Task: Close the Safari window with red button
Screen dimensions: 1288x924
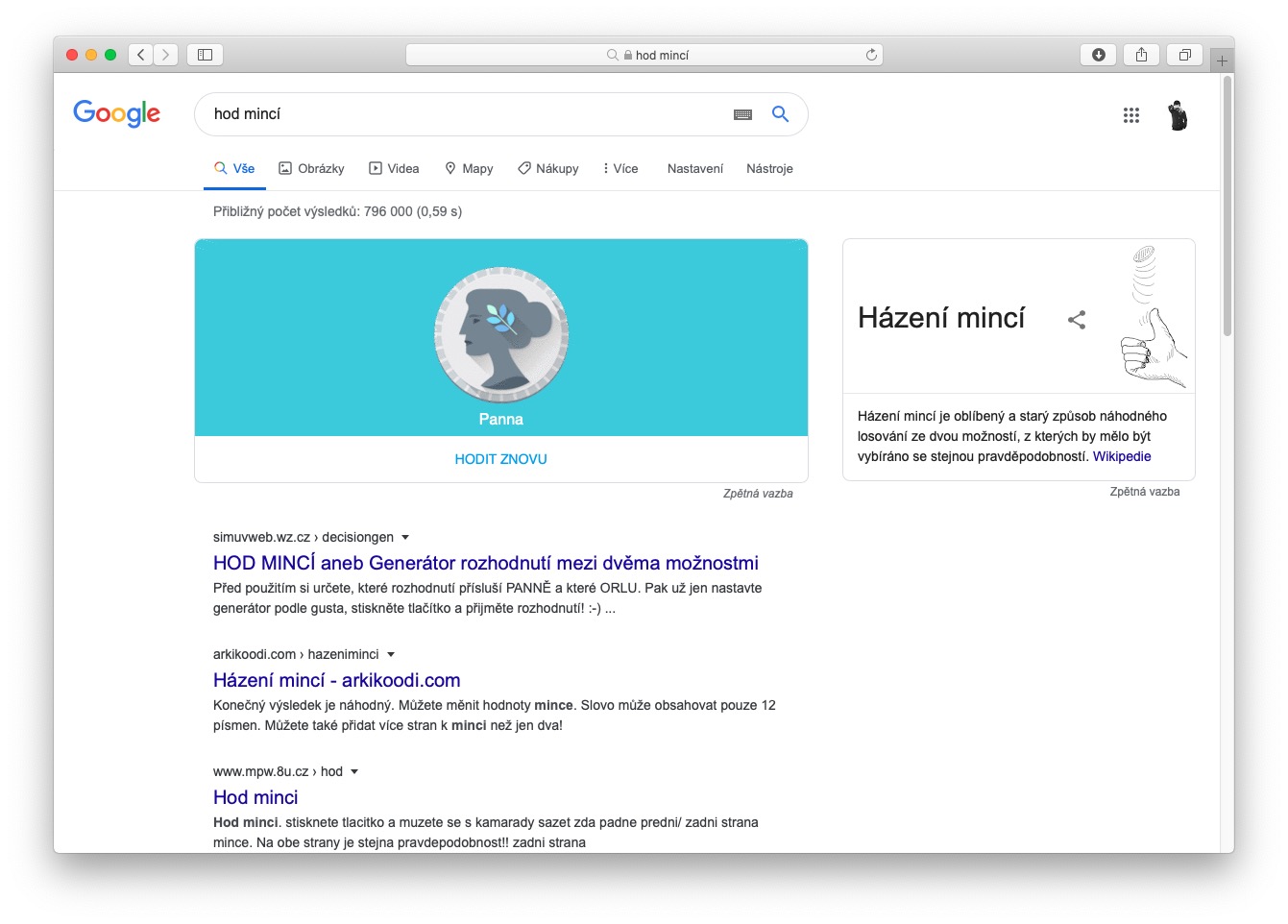Action: (x=72, y=55)
